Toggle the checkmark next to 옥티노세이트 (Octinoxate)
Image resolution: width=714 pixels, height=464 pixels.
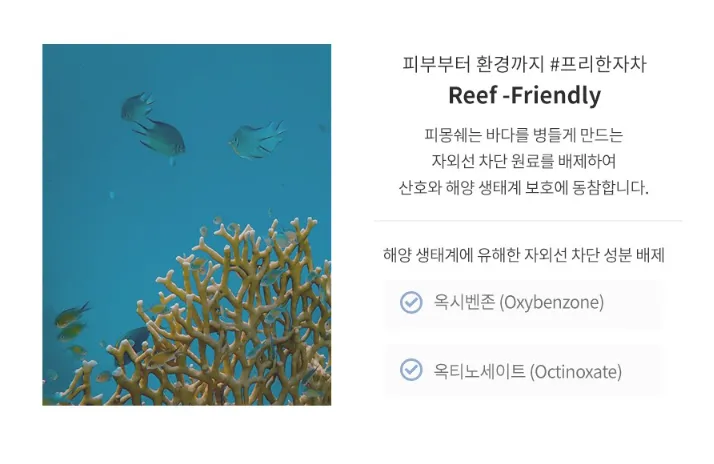(410, 371)
